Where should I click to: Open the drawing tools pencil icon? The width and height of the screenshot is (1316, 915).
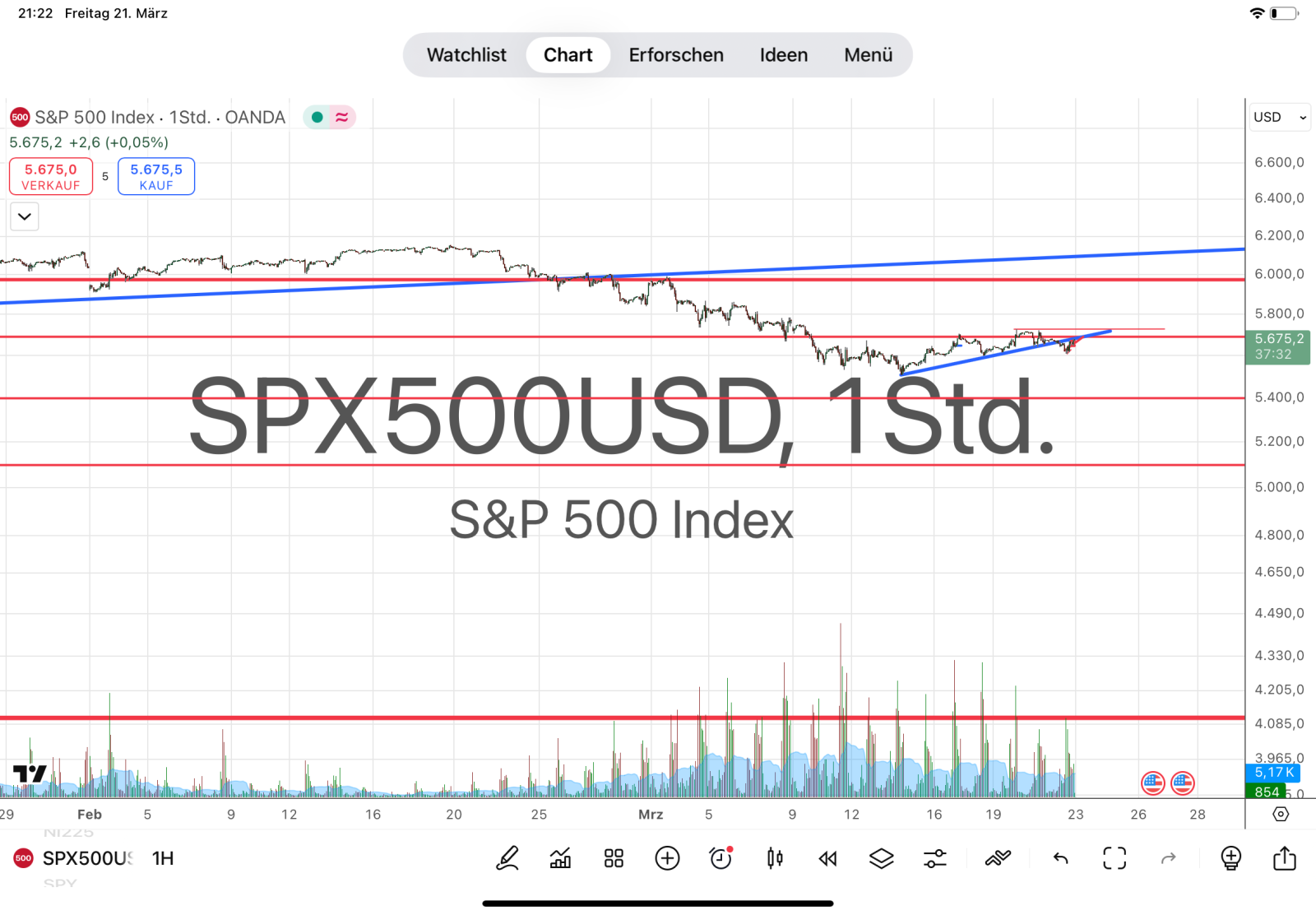coord(507,858)
